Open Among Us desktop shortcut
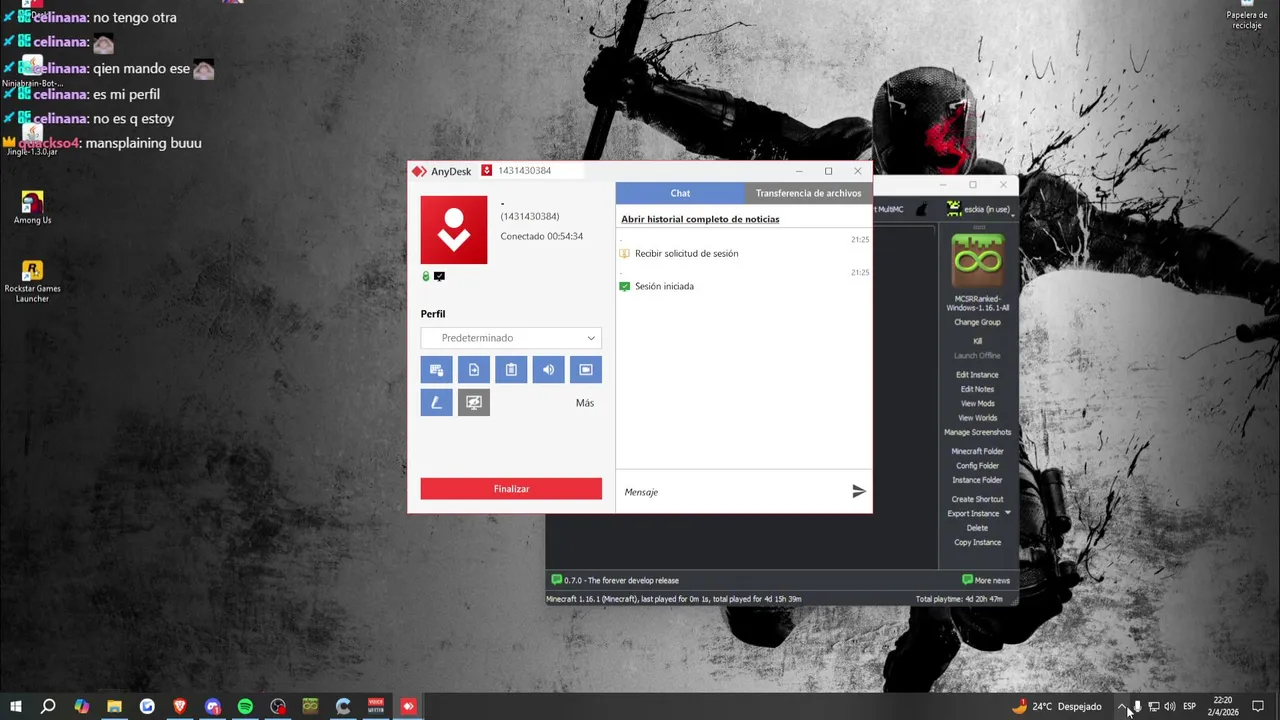The width and height of the screenshot is (1280, 720). point(33,207)
